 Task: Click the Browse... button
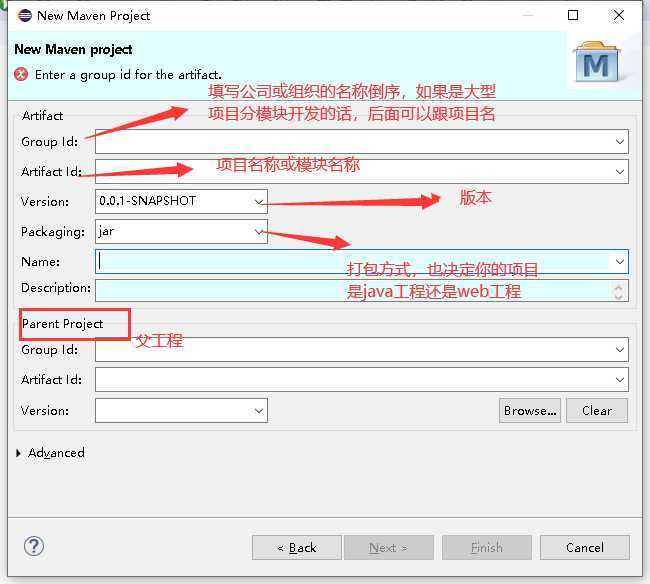point(530,411)
